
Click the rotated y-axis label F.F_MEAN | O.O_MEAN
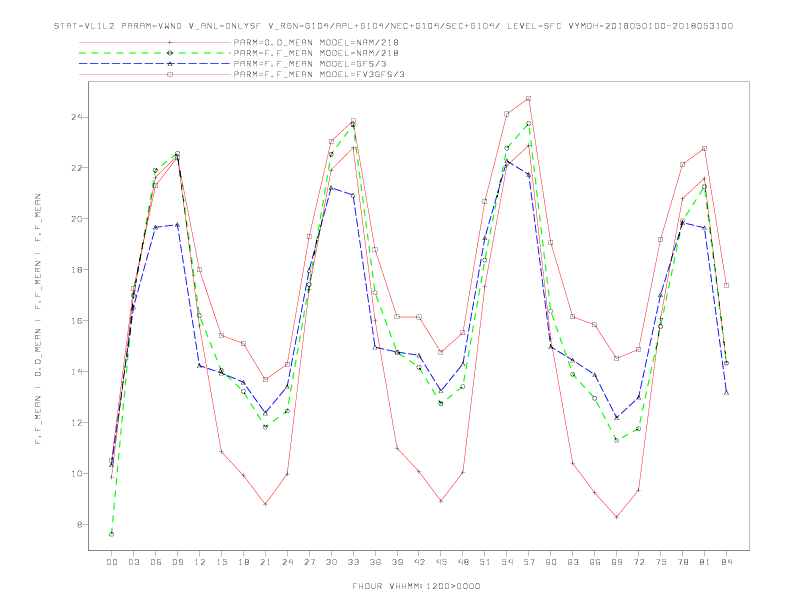[38, 319]
